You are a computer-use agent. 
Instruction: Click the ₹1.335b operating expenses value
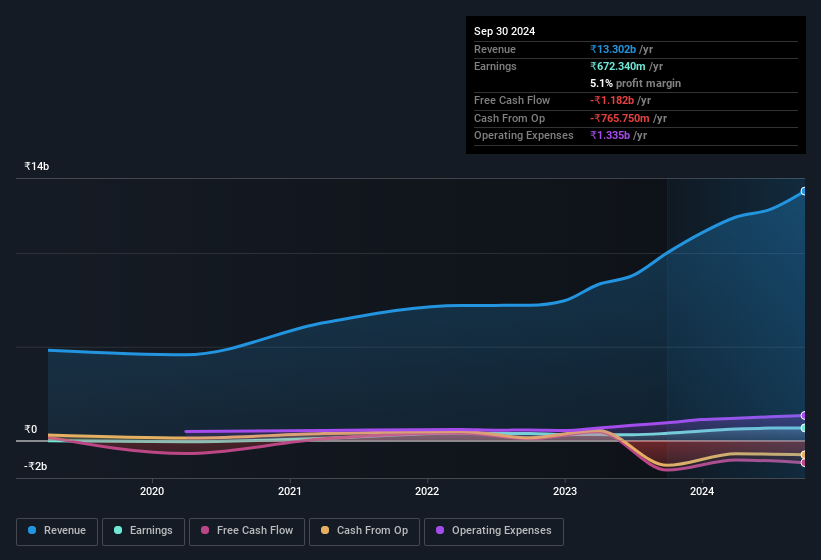[x=610, y=136]
